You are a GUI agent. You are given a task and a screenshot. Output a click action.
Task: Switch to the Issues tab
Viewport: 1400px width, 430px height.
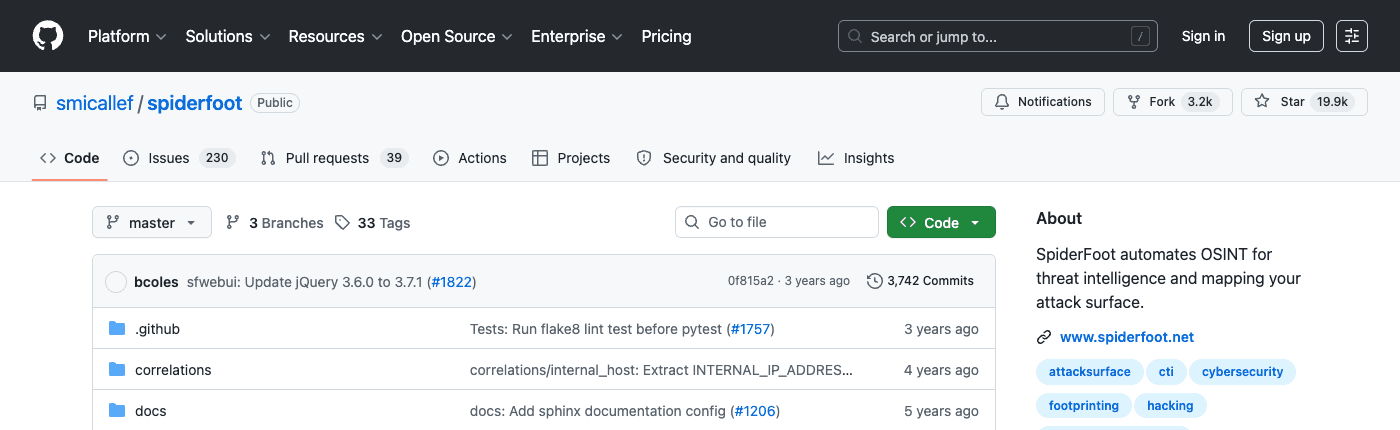(x=178, y=158)
